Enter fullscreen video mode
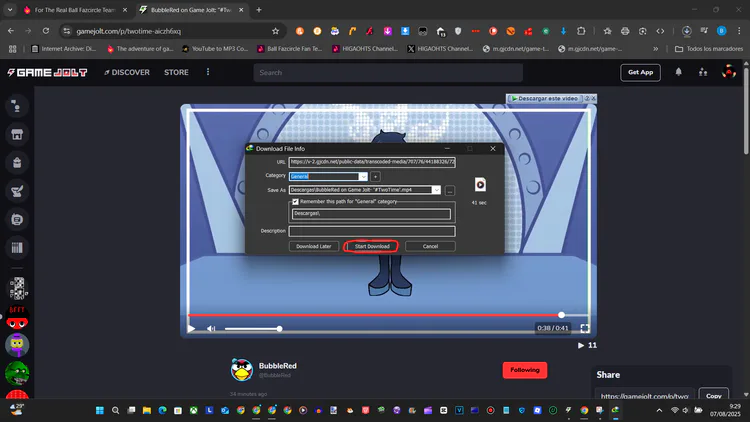Image resolution: width=750 pixels, height=422 pixels. coord(585,328)
